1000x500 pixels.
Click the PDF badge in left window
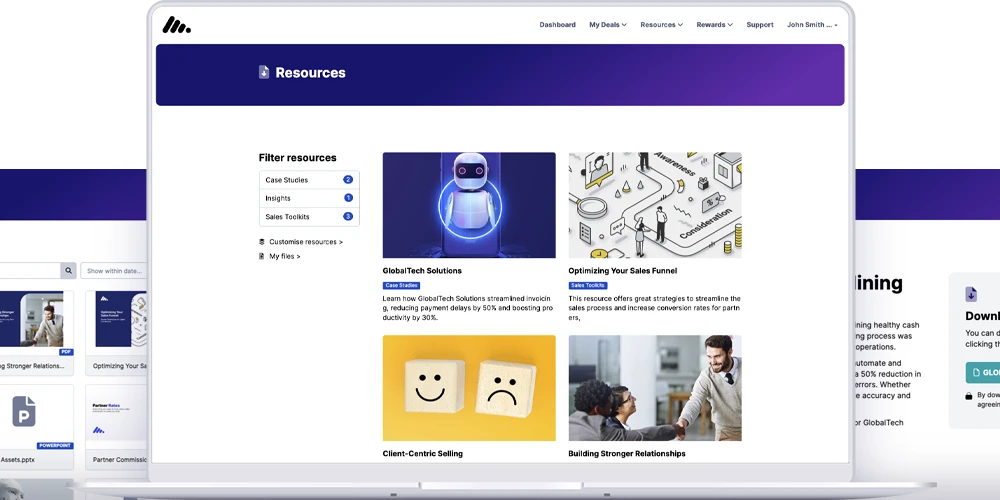coord(66,352)
